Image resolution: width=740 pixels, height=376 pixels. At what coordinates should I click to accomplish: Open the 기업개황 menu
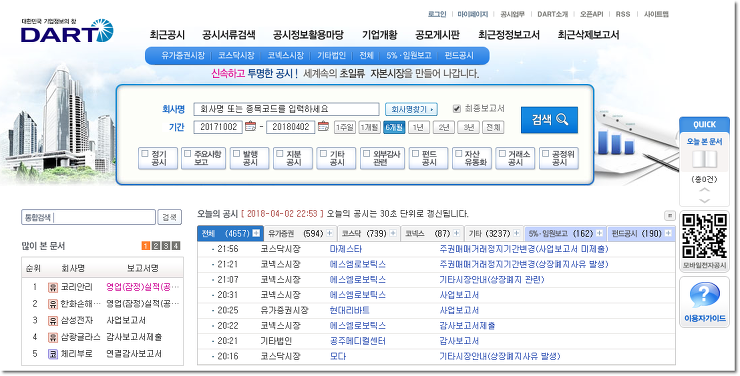pyautogui.click(x=379, y=35)
